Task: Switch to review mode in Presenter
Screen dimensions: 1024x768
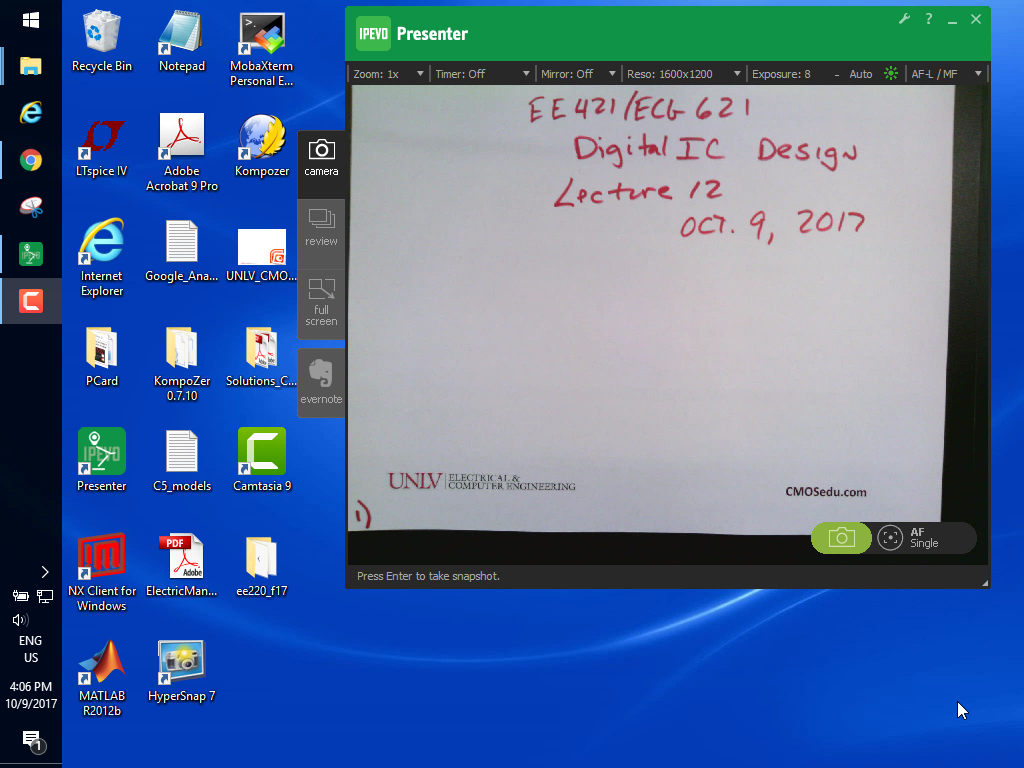Action: tap(321, 228)
